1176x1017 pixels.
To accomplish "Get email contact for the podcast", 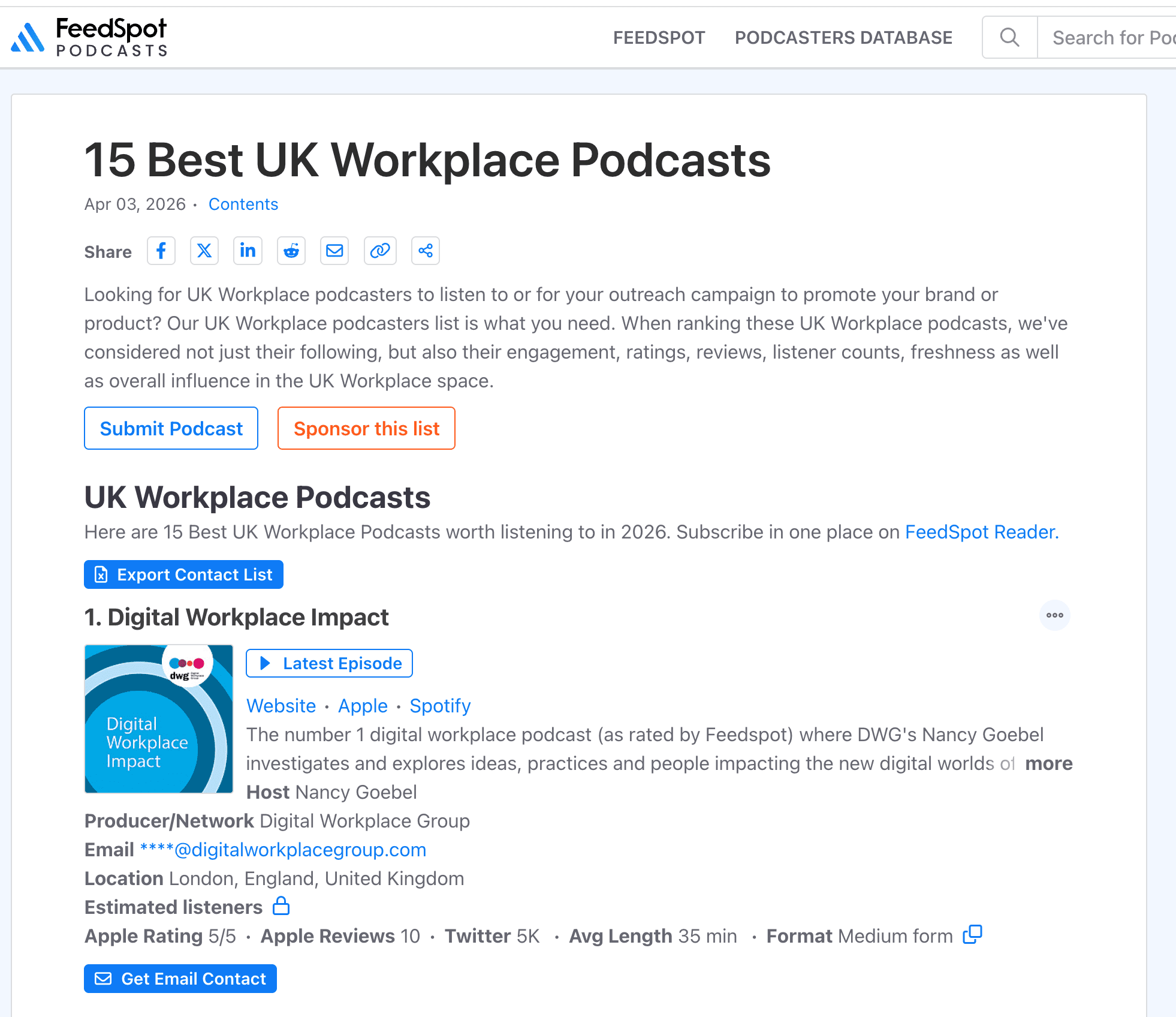I will point(180,979).
